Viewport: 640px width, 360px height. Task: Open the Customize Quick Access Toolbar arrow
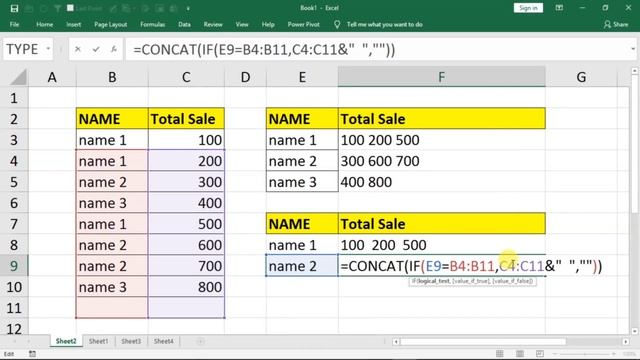click(188, 8)
